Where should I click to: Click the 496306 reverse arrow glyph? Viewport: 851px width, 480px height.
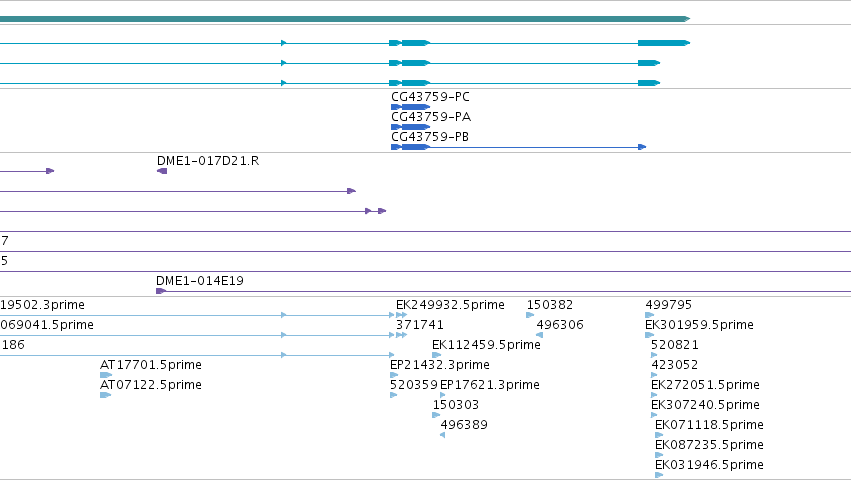pos(539,335)
